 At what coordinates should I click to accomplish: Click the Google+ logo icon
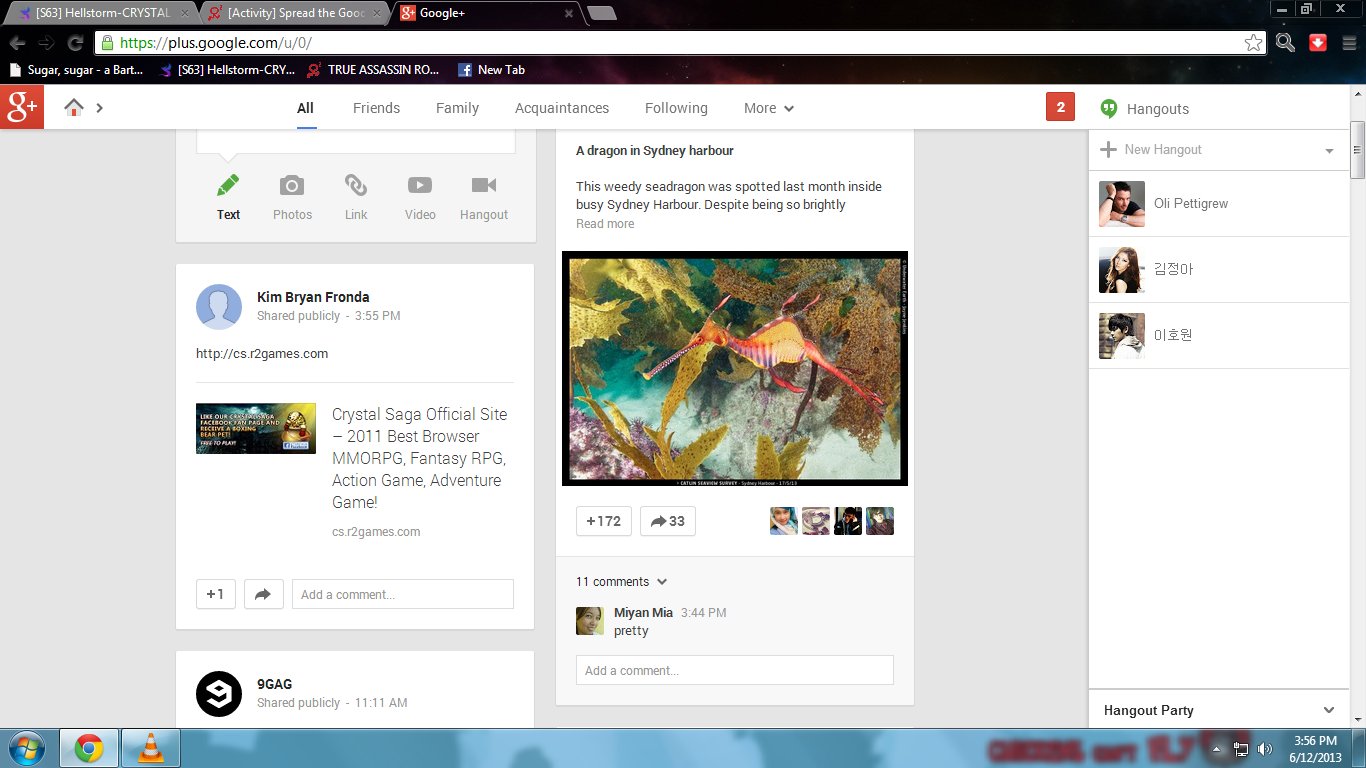22,108
